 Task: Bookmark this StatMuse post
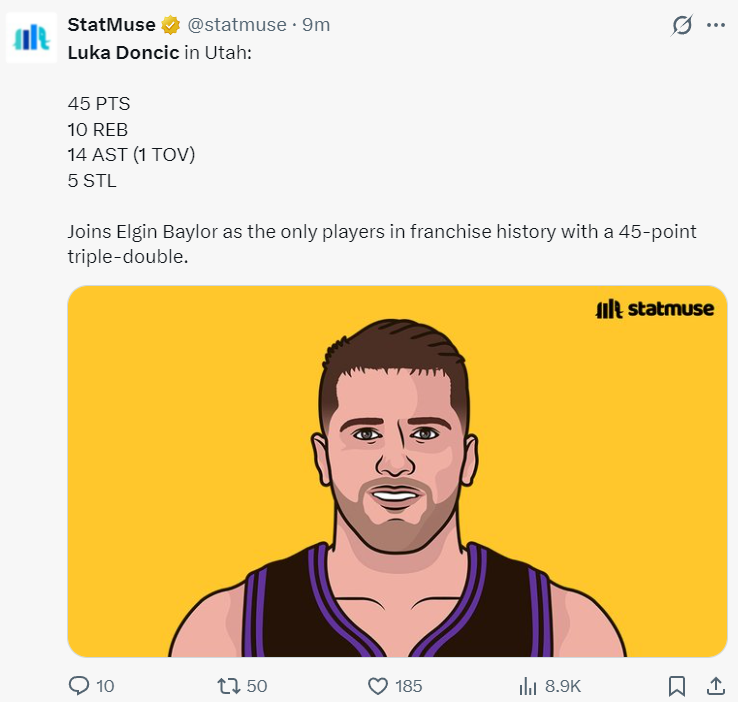[677, 686]
